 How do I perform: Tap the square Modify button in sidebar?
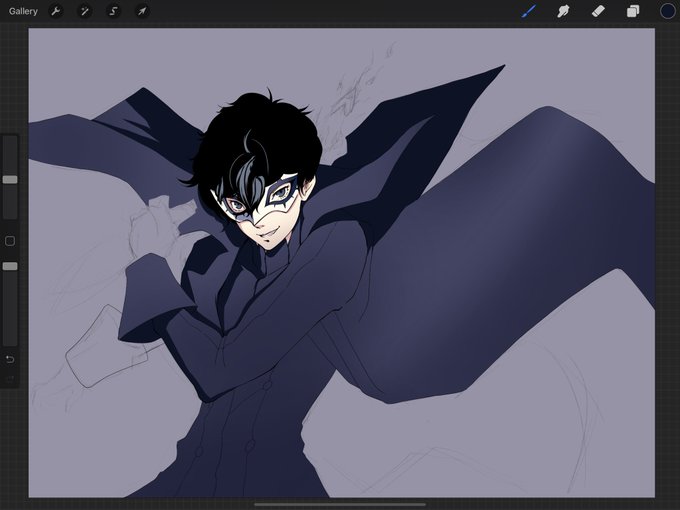coord(10,241)
